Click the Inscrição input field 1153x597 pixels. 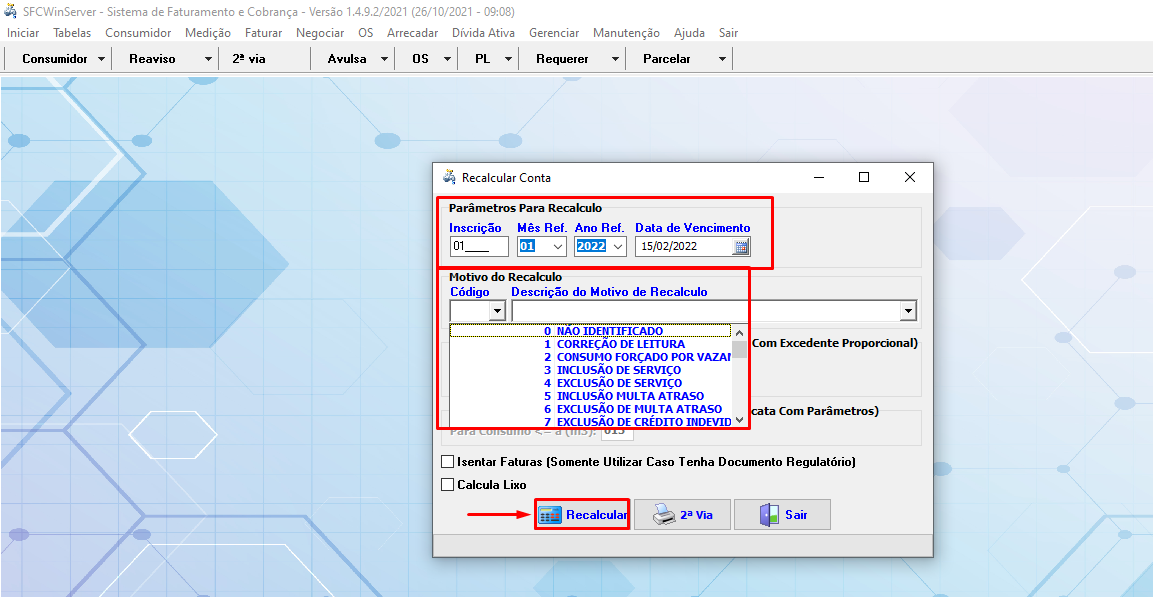click(478, 246)
